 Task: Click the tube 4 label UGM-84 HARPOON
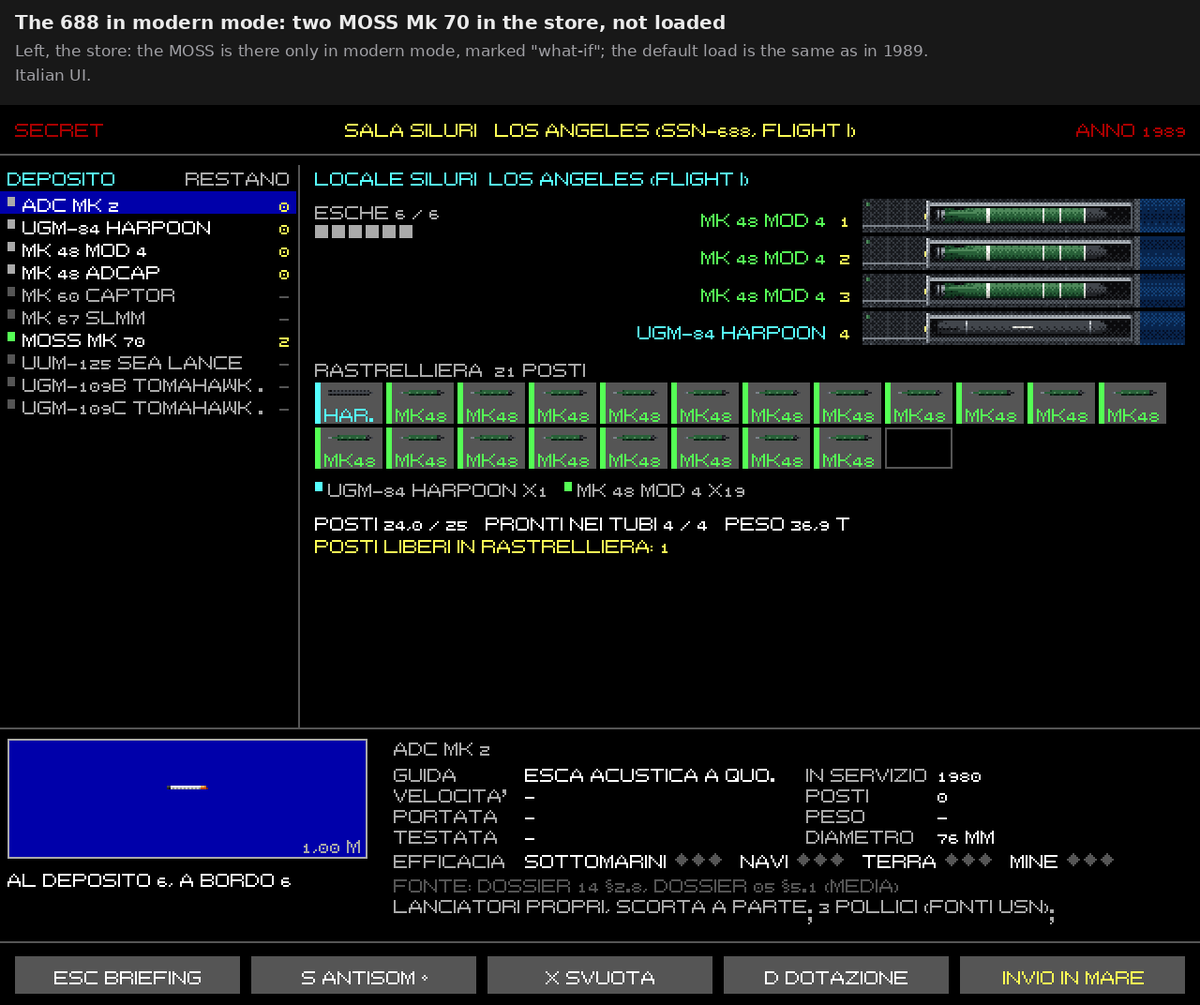coord(732,333)
